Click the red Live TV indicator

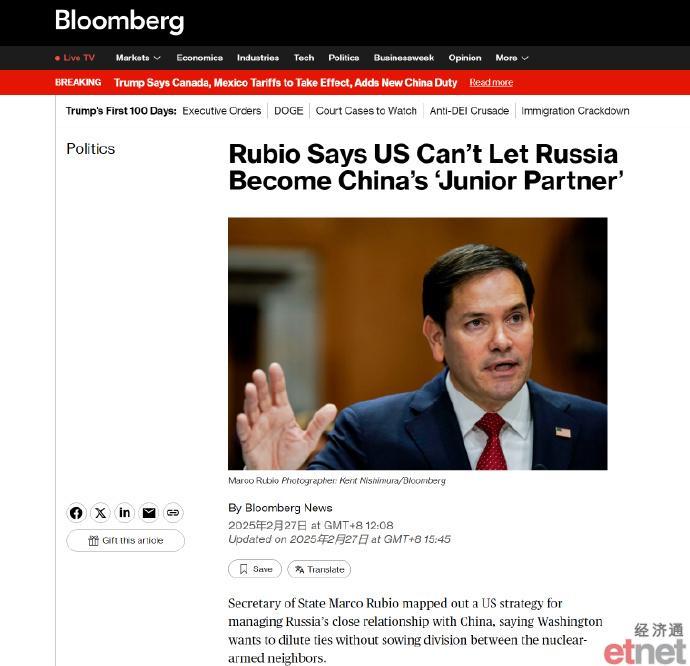75,58
